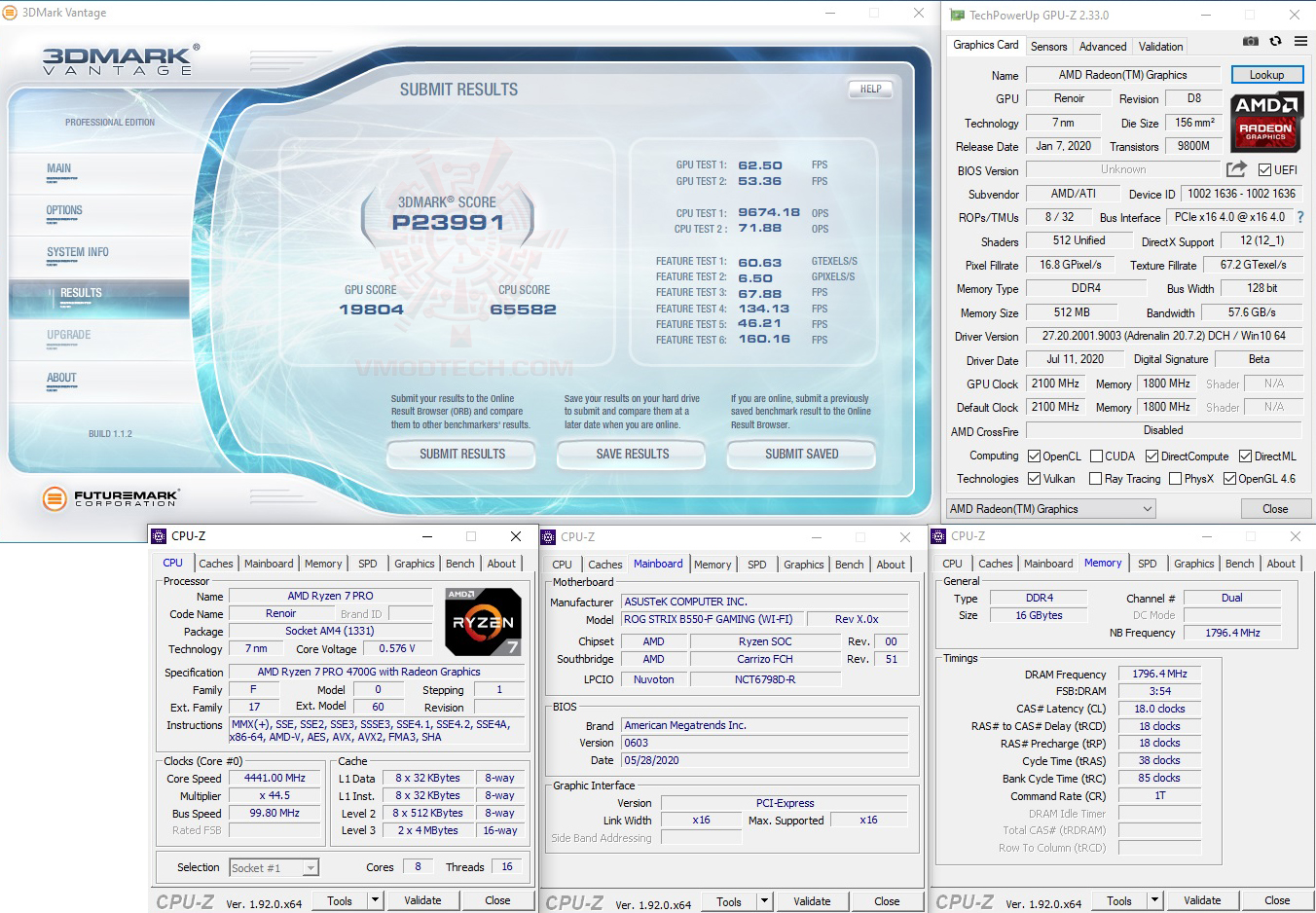Toggle the DirectCompute checkbox
The width and height of the screenshot is (1316, 913).
(1151, 456)
